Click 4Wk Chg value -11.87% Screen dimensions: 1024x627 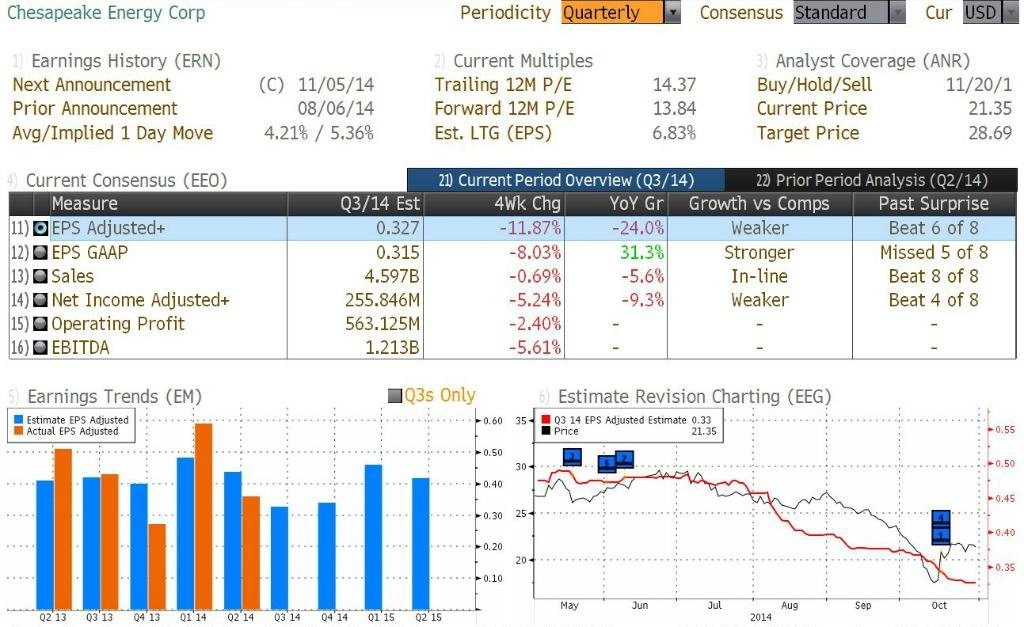click(x=530, y=228)
